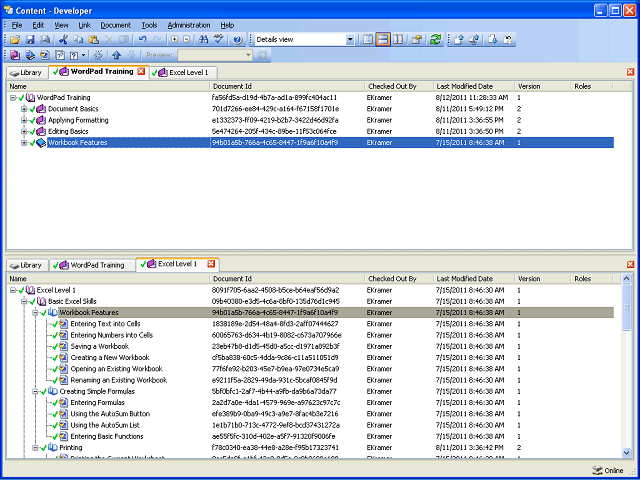
Task: Sort bottom pane by Version column header
Action: coord(542,279)
